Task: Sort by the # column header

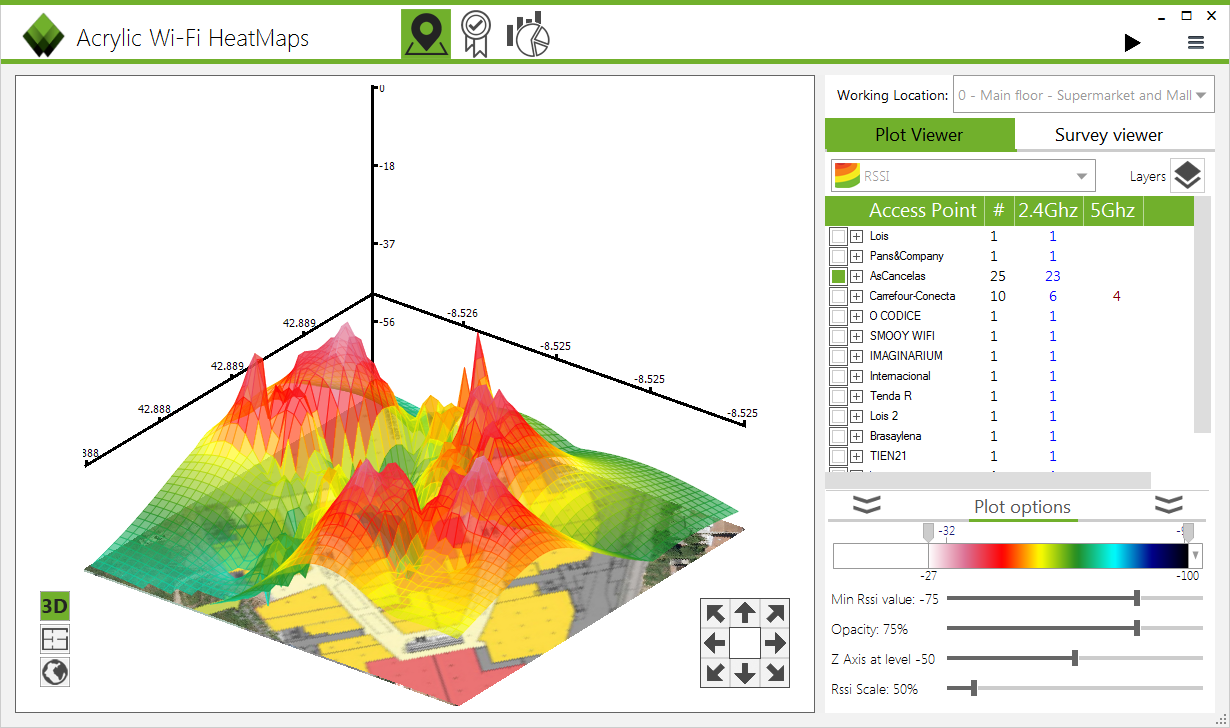Action: coord(998,210)
